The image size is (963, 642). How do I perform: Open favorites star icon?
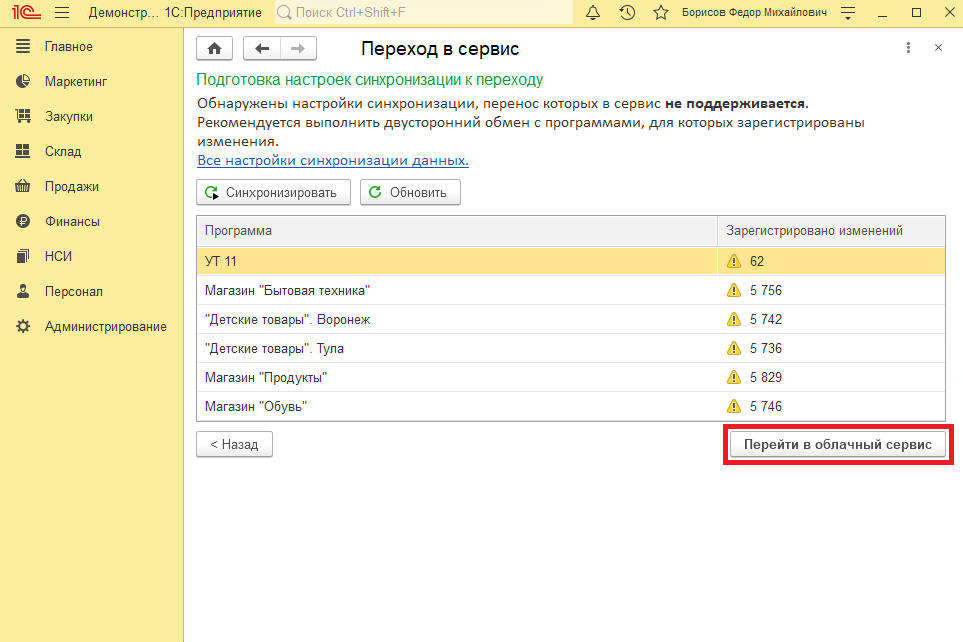(x=661, y=12)
